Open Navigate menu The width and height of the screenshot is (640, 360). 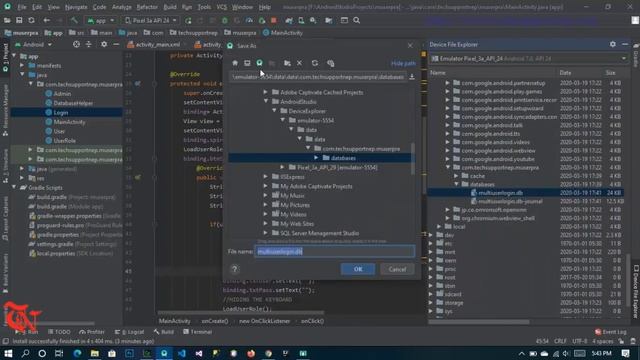(76, 7)
